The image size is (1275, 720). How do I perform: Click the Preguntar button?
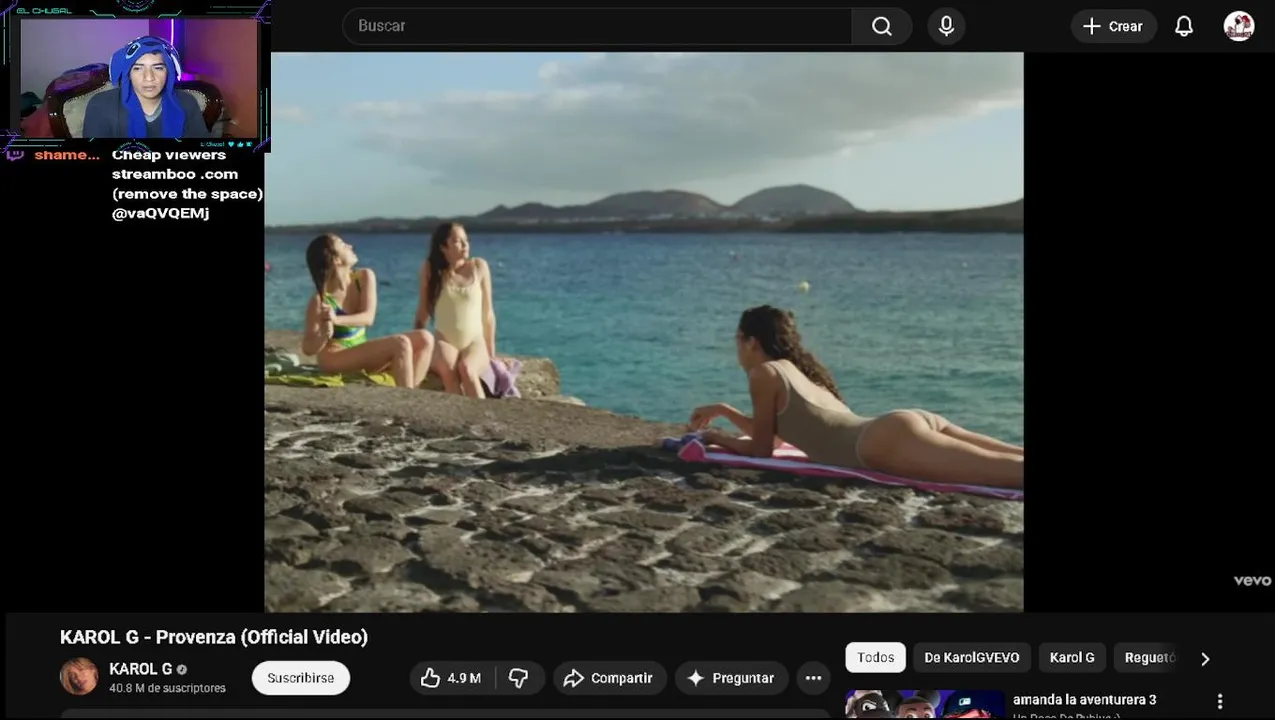pos(731,678)
